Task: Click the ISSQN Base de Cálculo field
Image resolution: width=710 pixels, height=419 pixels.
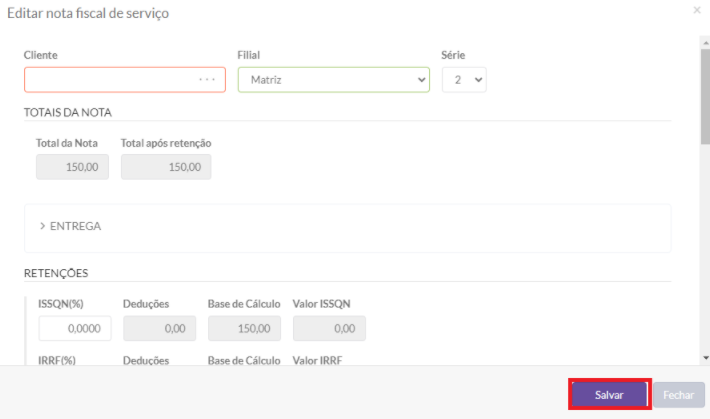Action: point(245,328)
